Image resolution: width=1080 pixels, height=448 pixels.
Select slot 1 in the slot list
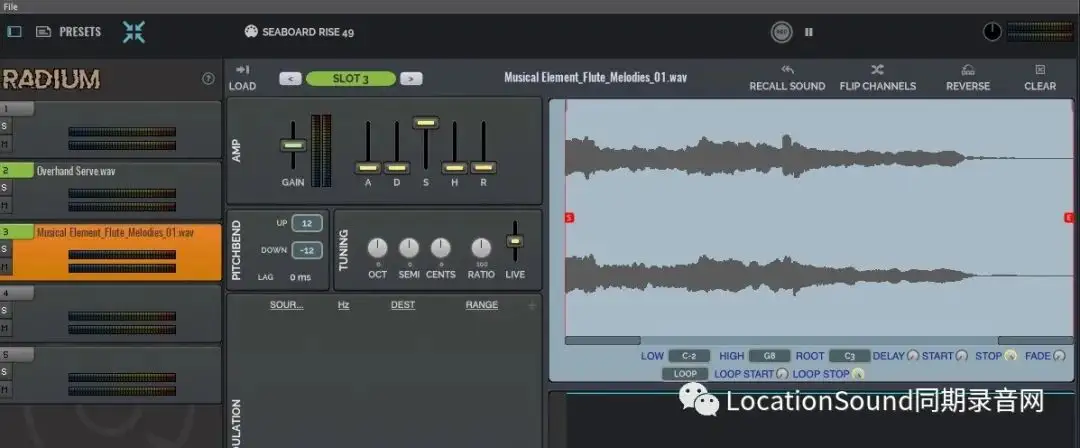click(x=17, y=109)
